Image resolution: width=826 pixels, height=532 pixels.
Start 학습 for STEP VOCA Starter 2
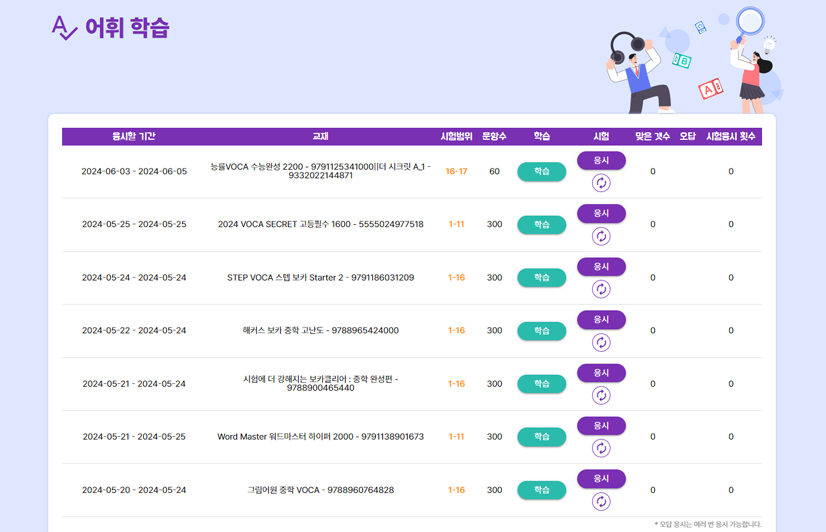(x=541, y=278)
